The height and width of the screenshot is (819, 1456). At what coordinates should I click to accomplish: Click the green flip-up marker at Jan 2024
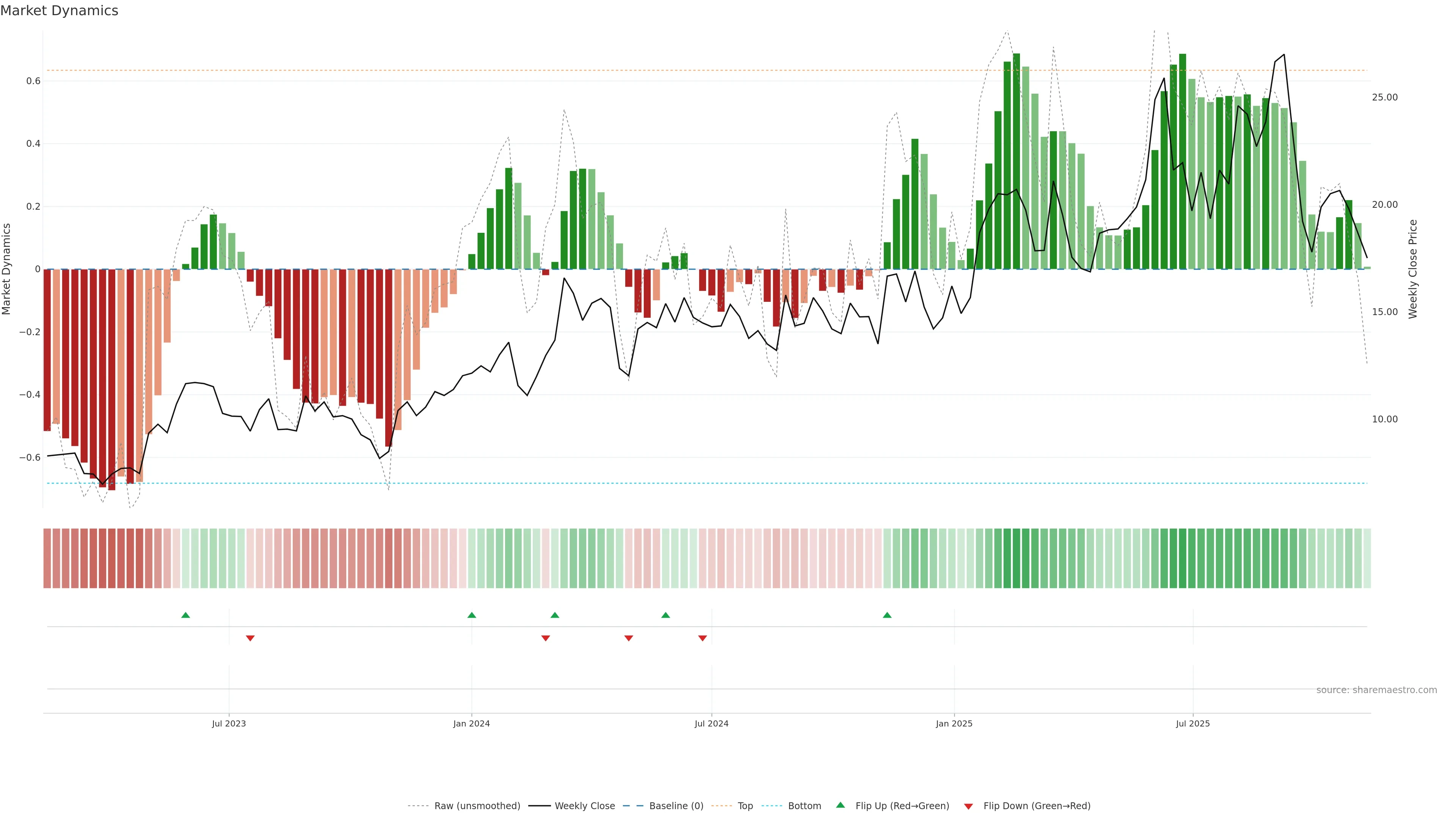(472, 615)
